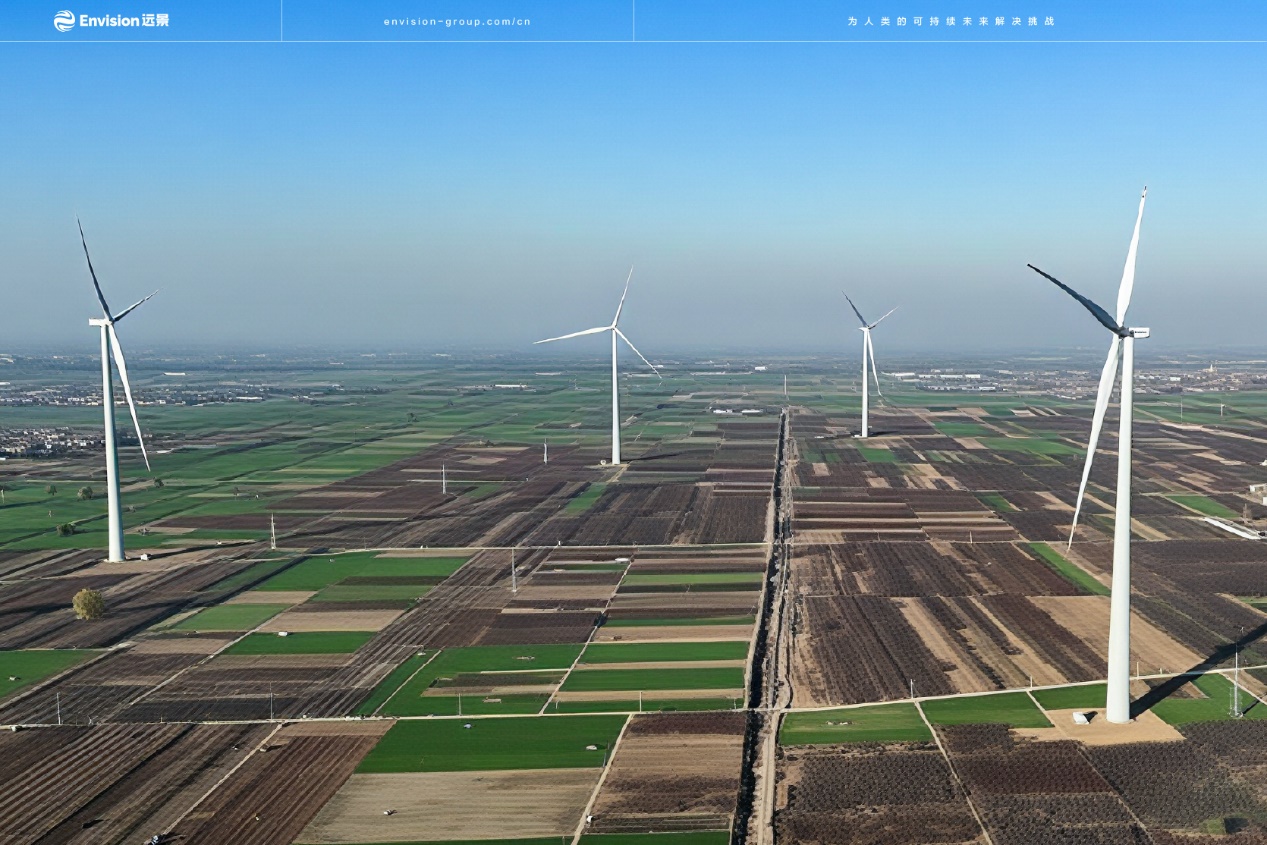1267x845 pixels.
Task: Select the lone yellow-green tree on the left
Action: (x=88, y=603)
